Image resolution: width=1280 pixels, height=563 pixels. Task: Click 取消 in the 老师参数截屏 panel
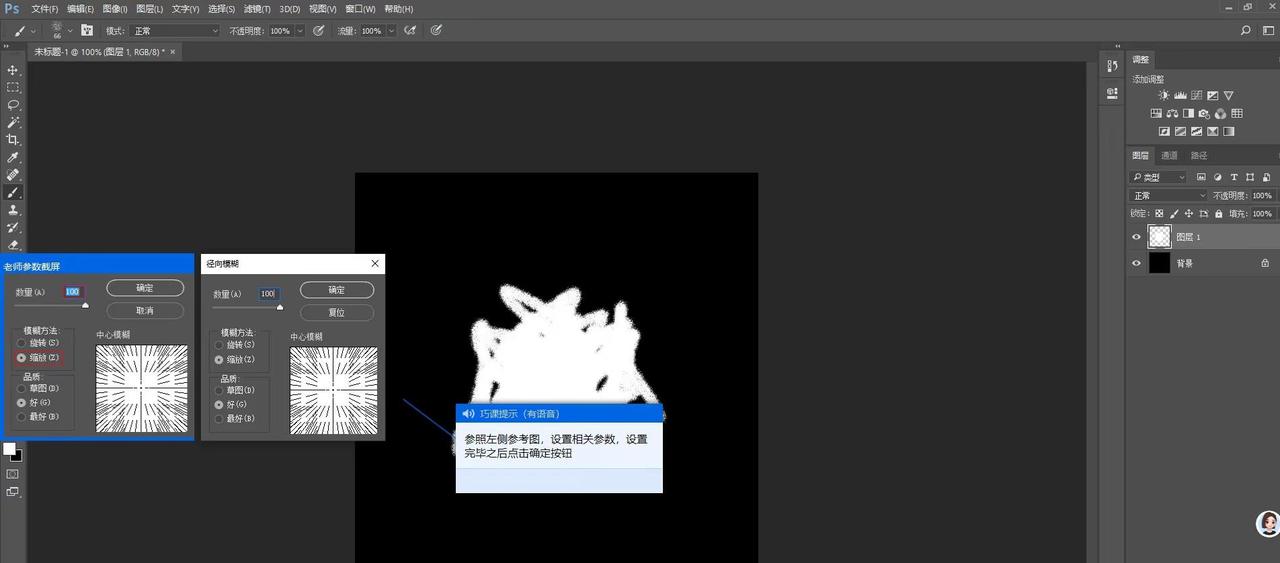145,311
